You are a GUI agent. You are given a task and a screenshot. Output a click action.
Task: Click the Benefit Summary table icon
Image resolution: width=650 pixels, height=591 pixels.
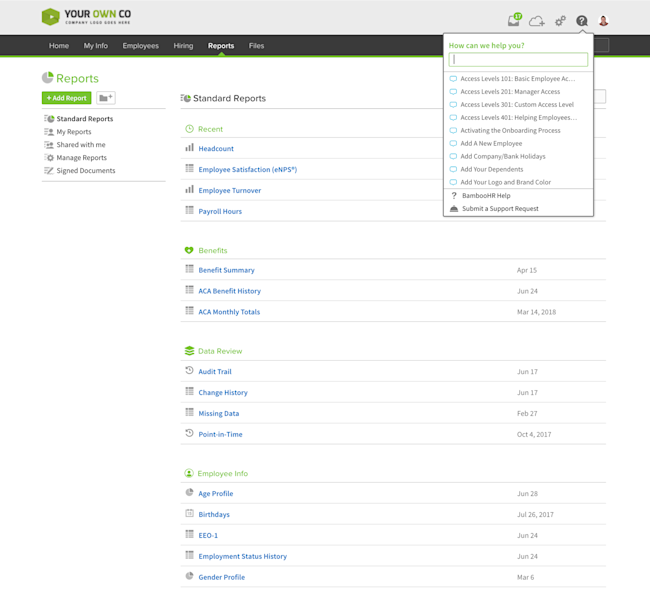(x=189, y=269)
